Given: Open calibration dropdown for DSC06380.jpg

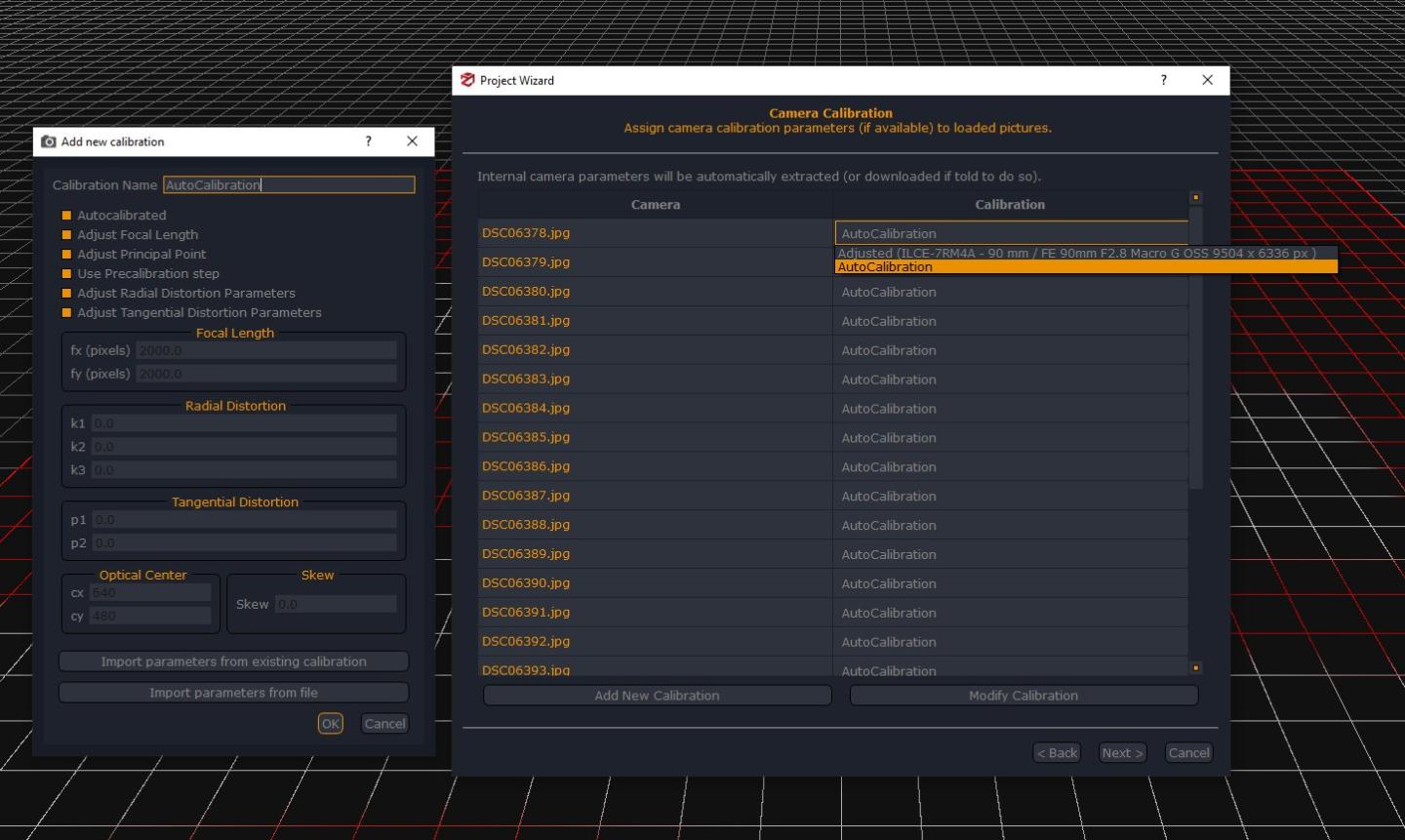Looking at the screenshot, I should coord(1010,292).
